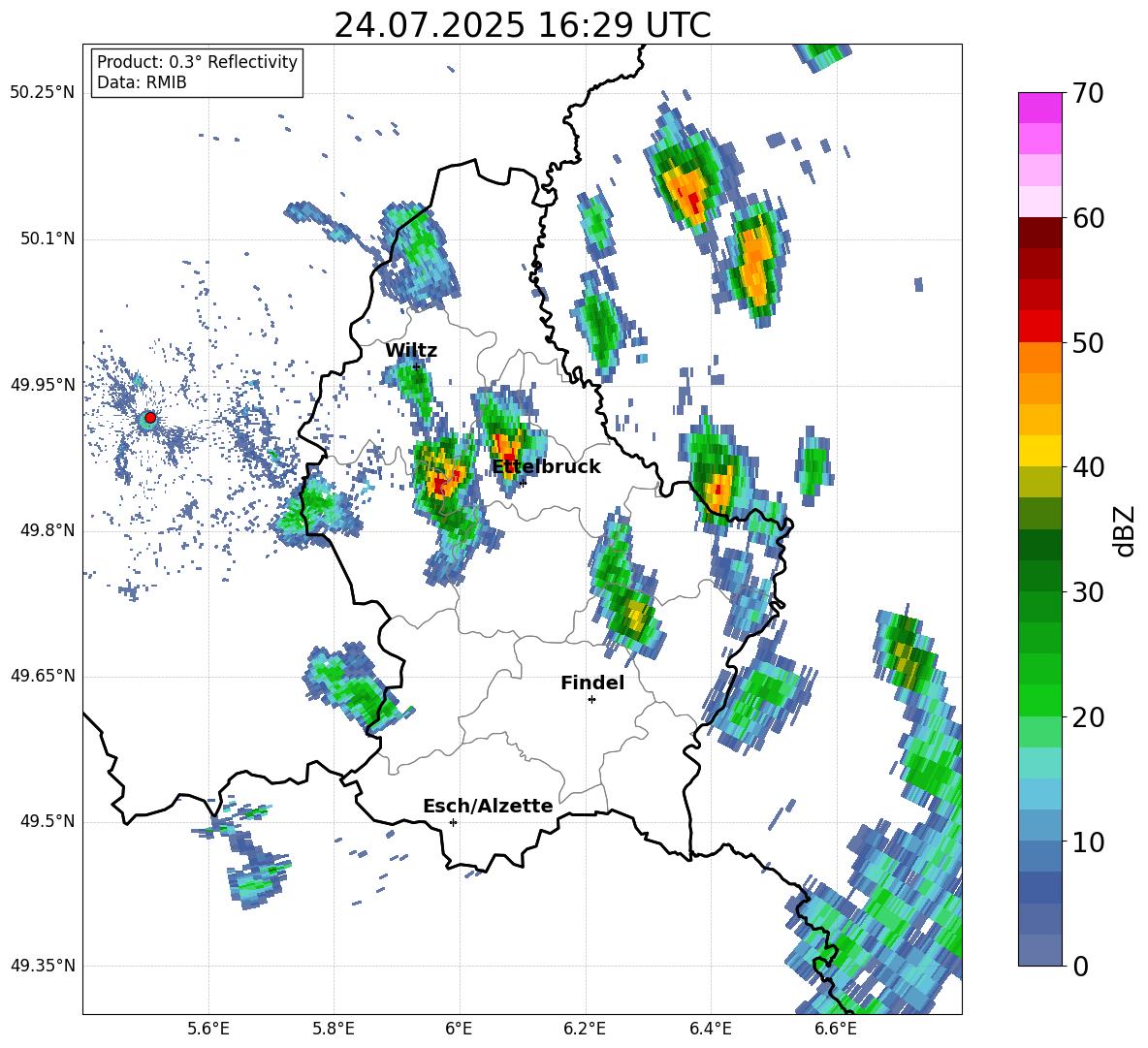Click the Ettelbruck city label
This screenshot has width=1148, height=1048.
(546, 466)
